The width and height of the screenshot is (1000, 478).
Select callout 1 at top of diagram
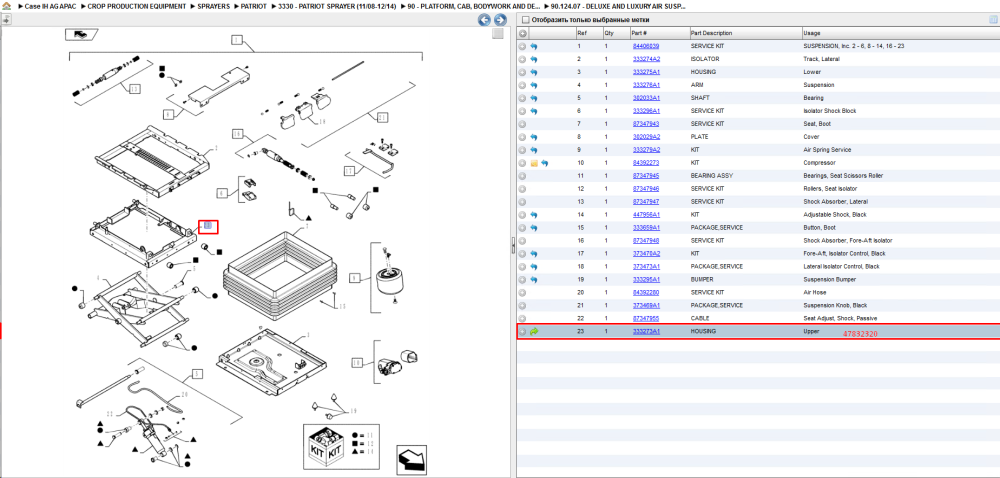[237, 40]
